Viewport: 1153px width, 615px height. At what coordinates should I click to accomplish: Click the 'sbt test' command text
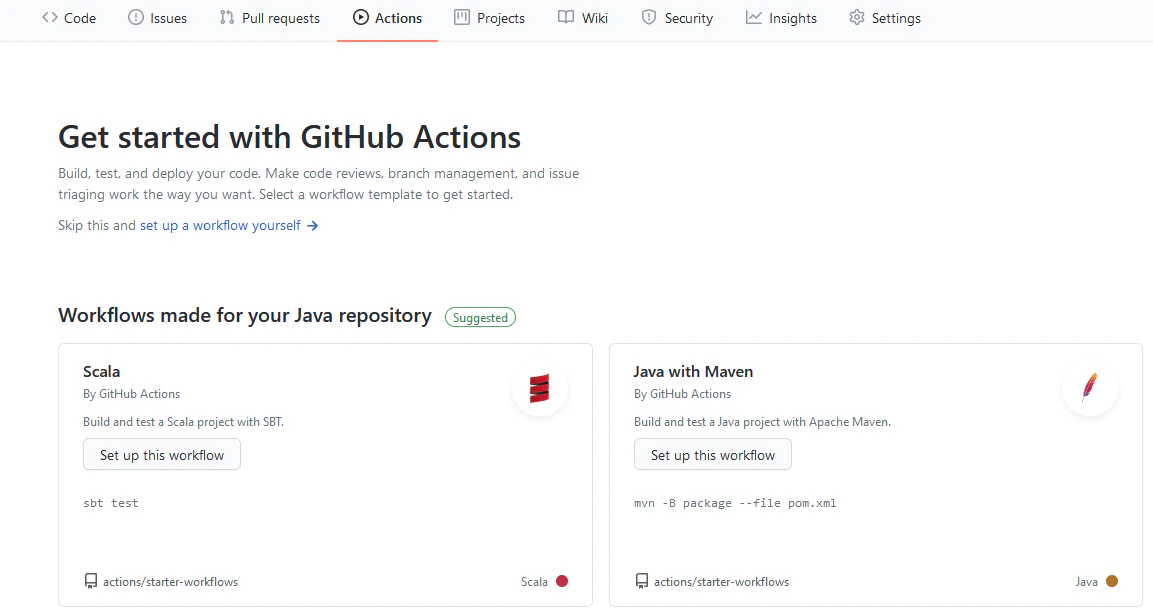tap(110, 503)
